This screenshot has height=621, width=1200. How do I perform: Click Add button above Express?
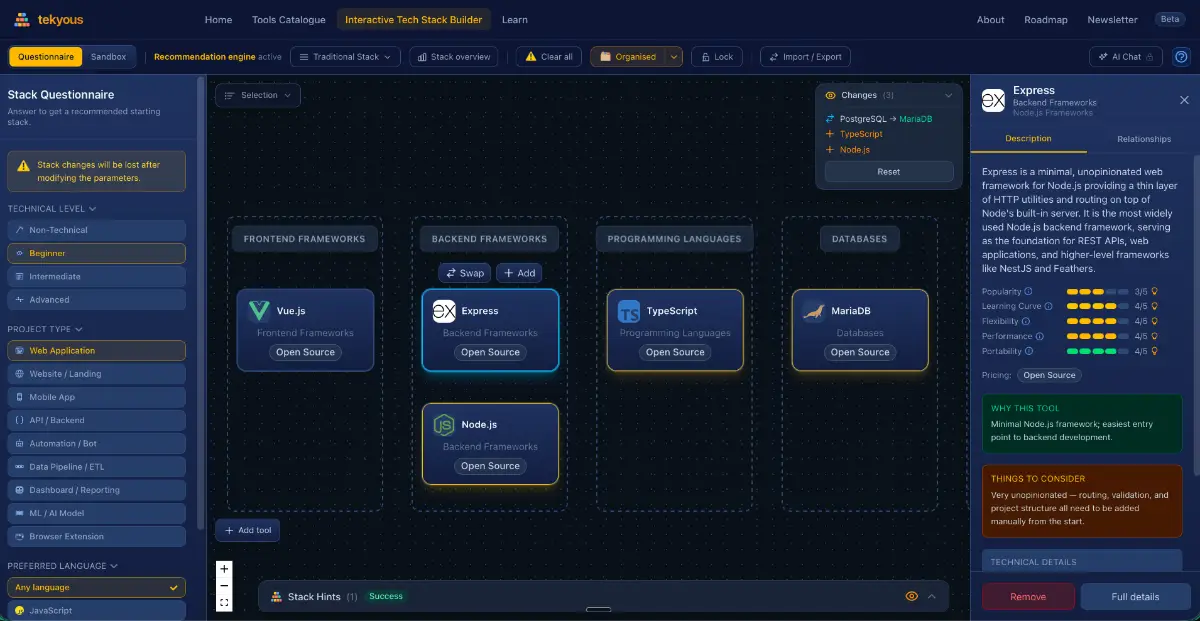(x=519, y=273)
